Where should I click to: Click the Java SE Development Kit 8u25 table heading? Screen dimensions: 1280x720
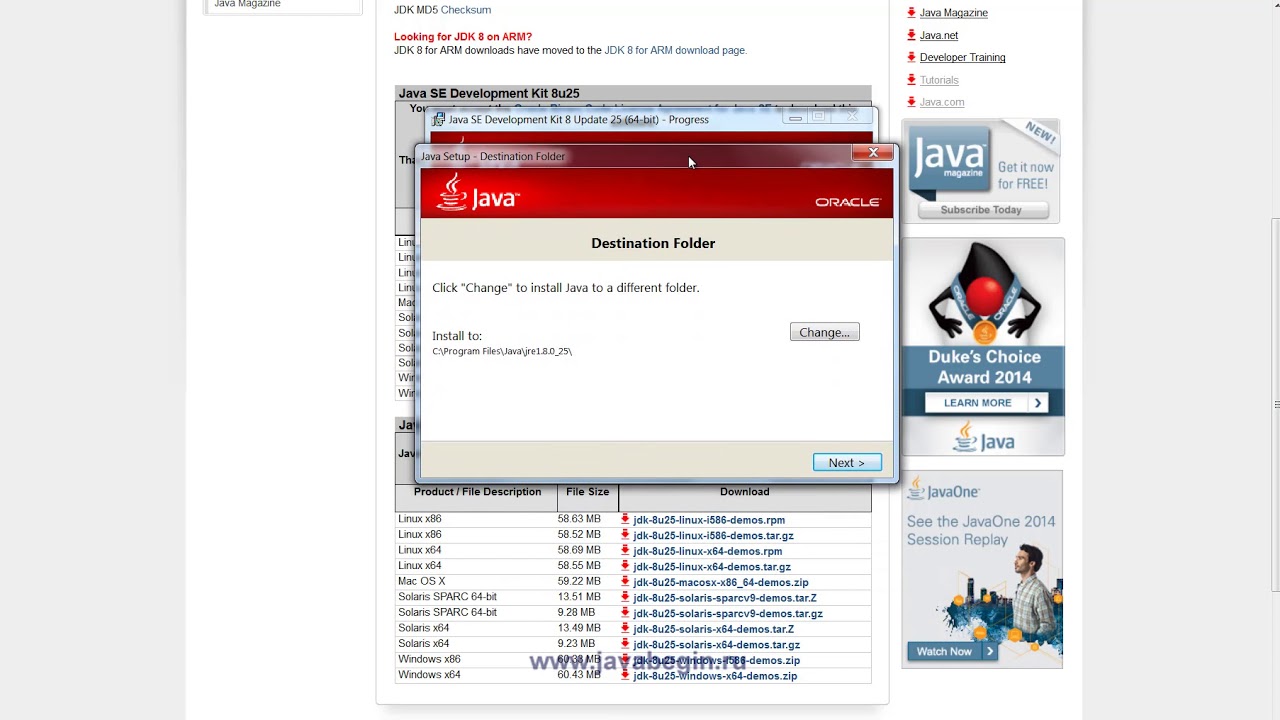(x=489, y=93)
